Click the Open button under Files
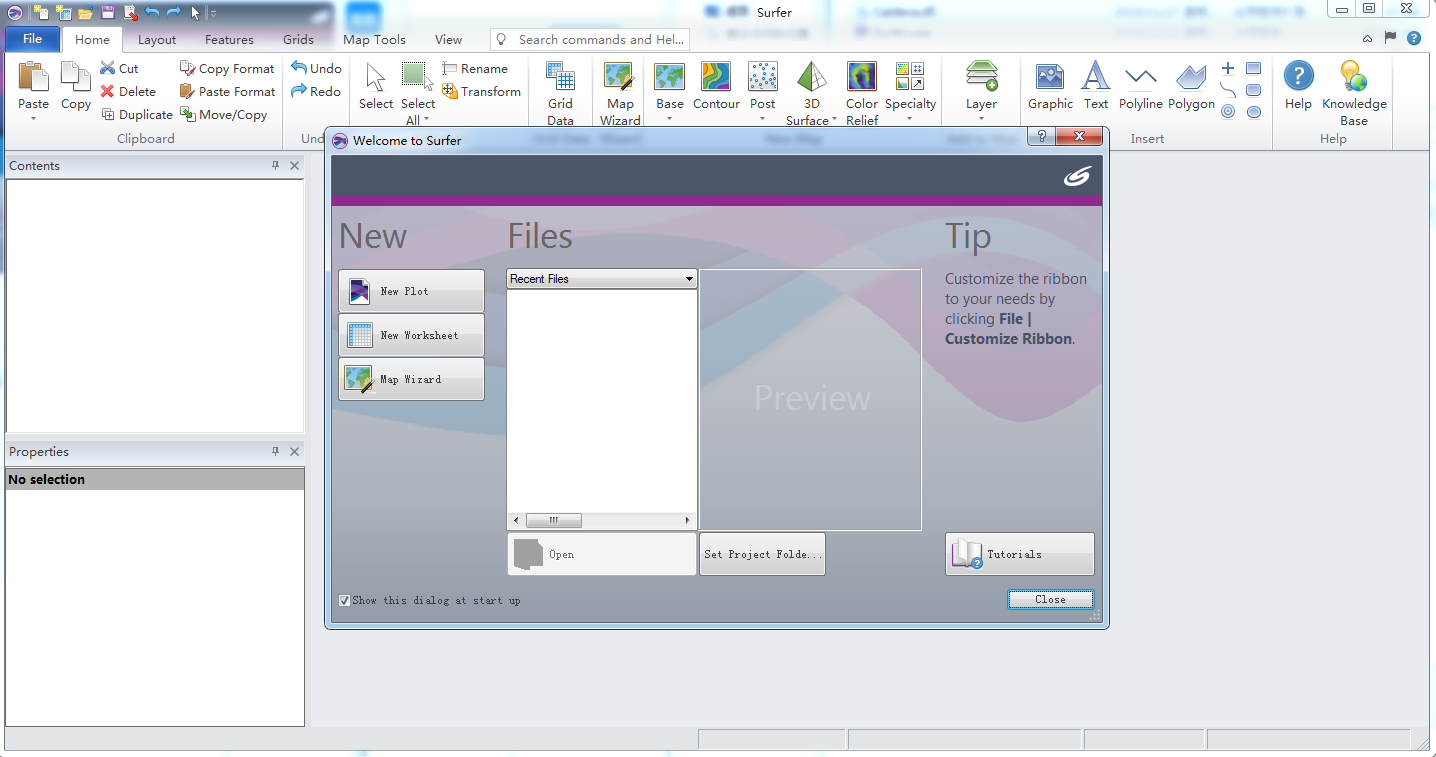This screenshot has height=757, width=1436. [x=602, y=554]
